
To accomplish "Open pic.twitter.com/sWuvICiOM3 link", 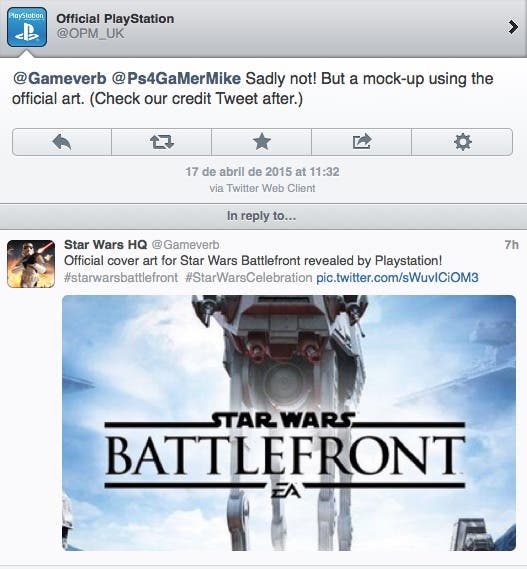I will pos(397,278).
